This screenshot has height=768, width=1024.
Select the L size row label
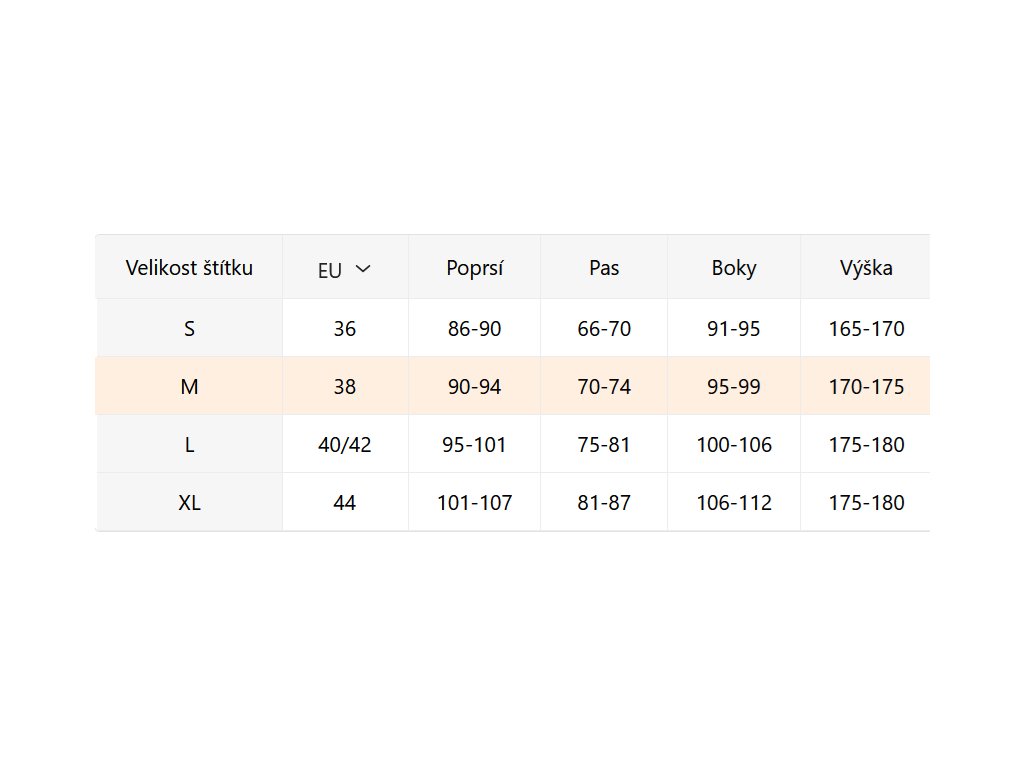coord(189,445)
